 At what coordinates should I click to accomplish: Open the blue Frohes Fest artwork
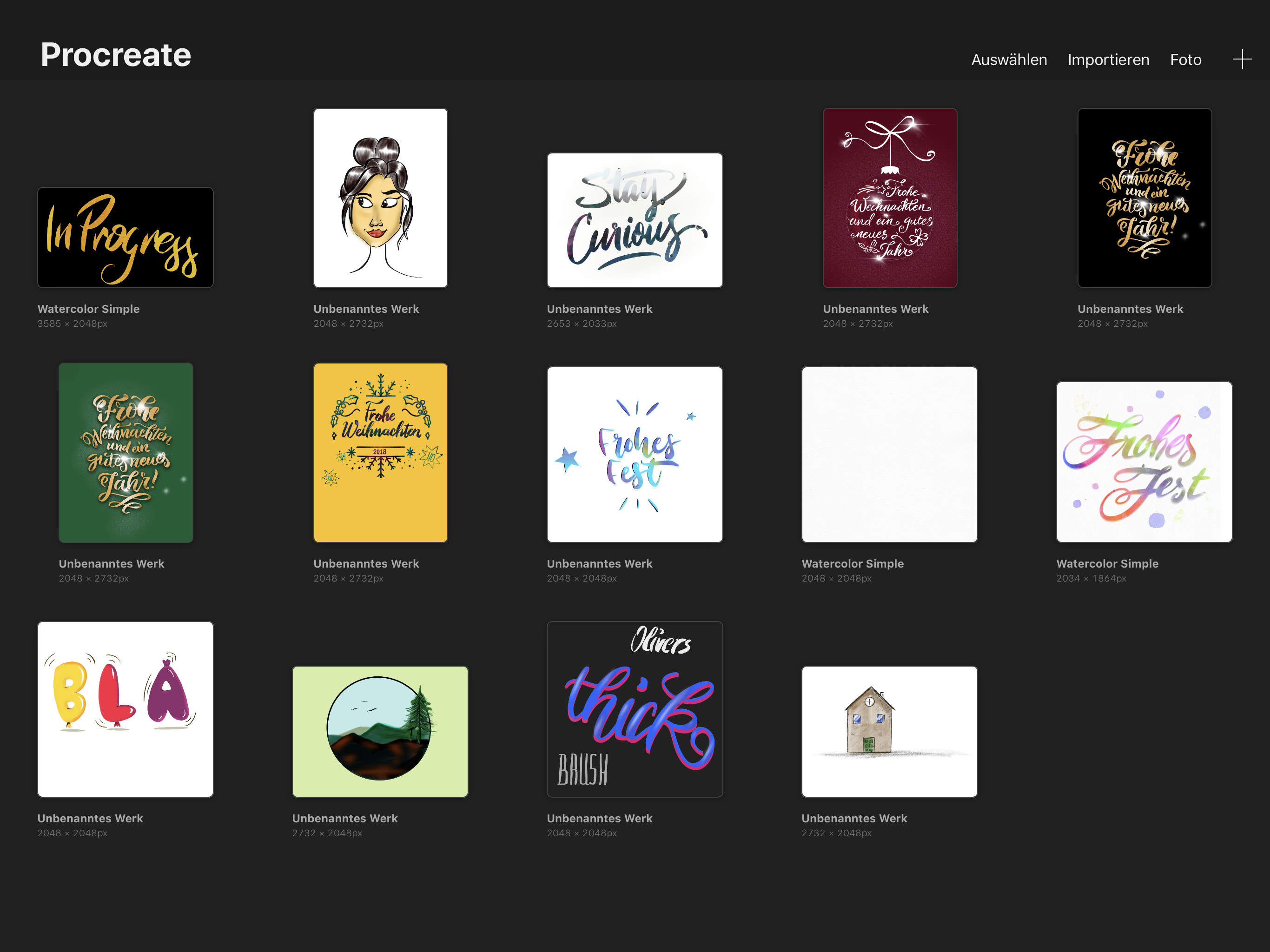point(635,454)
